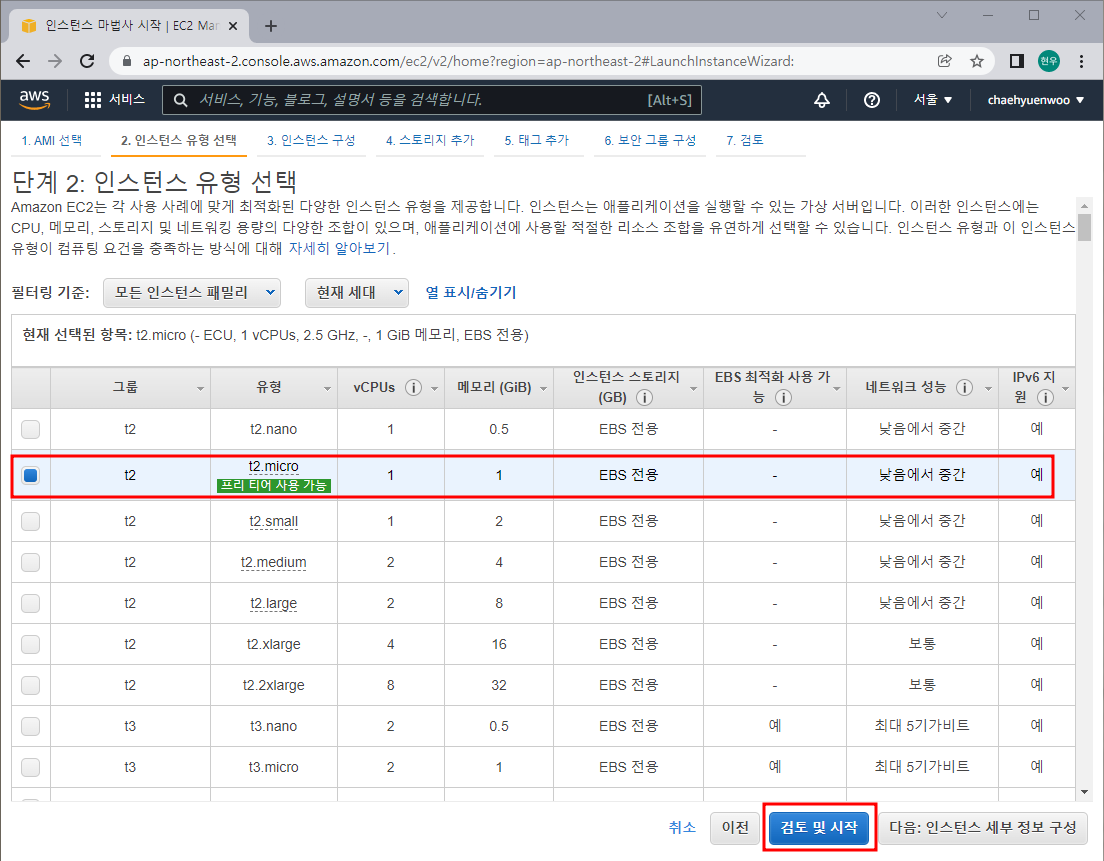Sort by the vCPUs column arrow
The width and height of the screenshot is (1104, 861).
pos(434,389)
